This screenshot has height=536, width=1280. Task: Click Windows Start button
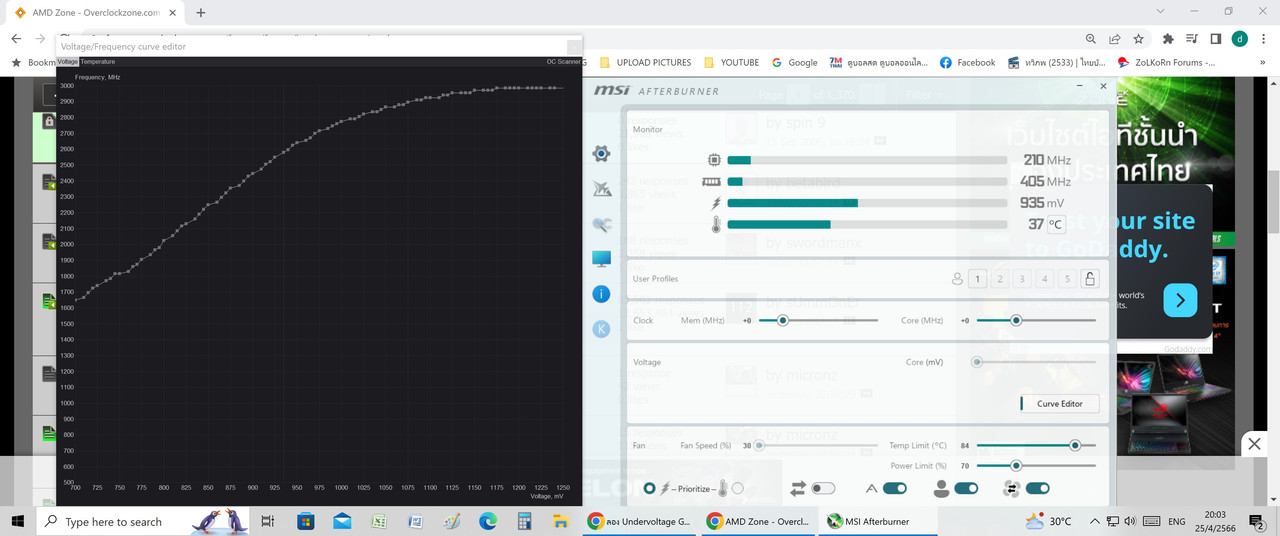pos(17,521)
